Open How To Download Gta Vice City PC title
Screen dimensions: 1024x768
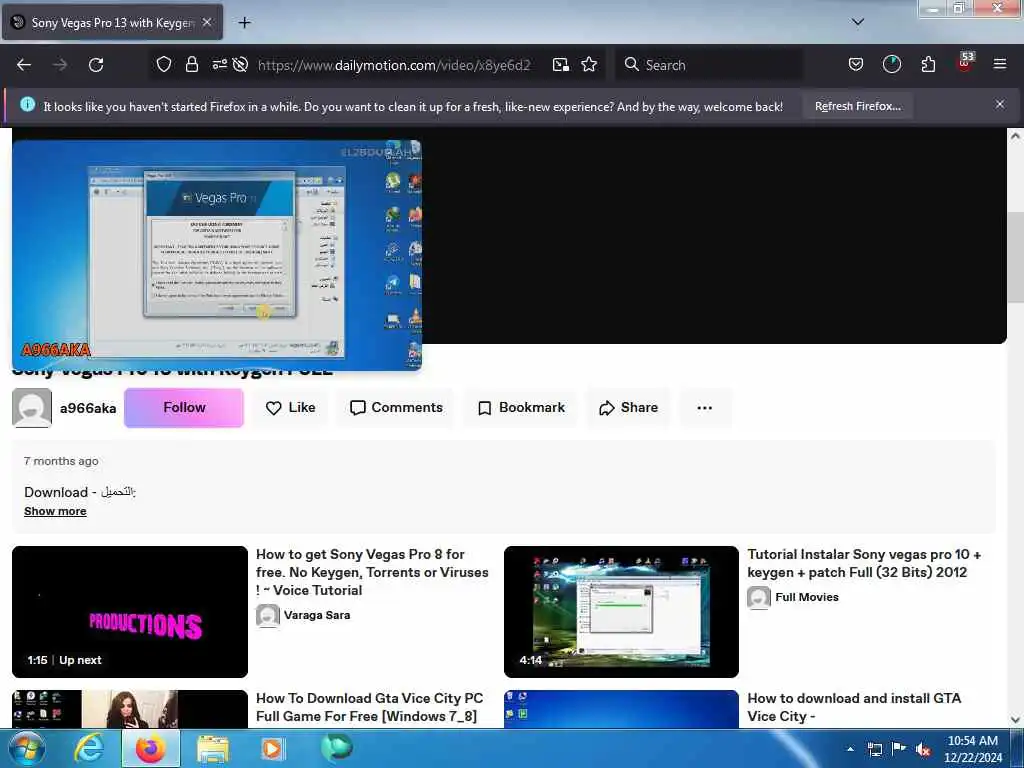coord(370,707)
